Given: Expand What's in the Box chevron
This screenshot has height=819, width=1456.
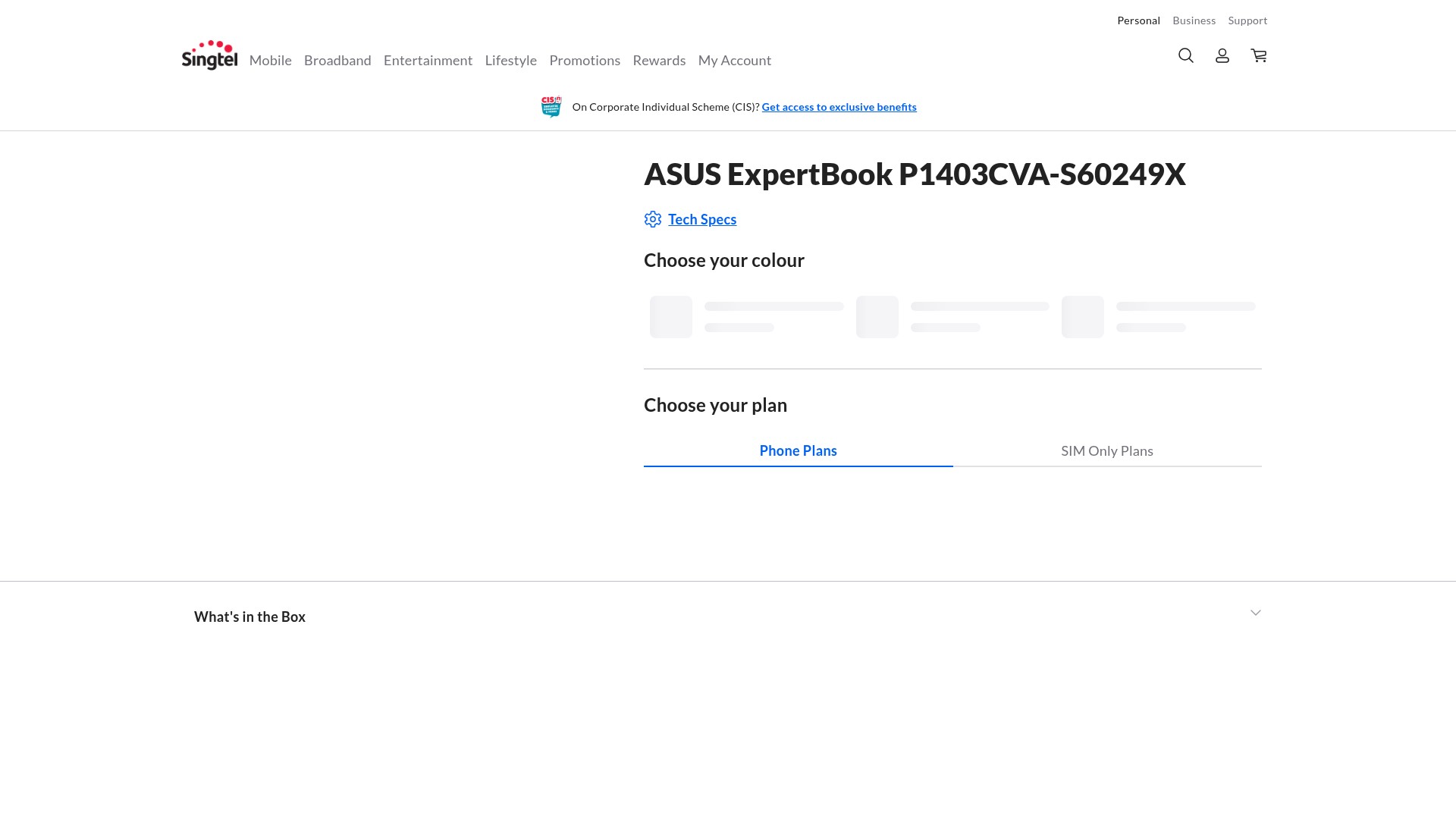Looking at the screenshot, I should (1256, 613).
